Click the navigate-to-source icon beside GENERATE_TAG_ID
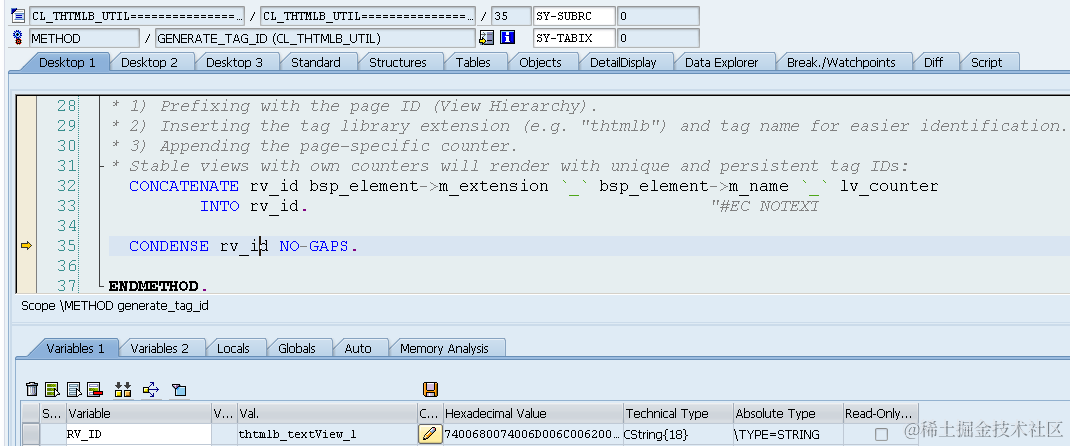This screenshot has height=446, width=1070. point(487,38)
